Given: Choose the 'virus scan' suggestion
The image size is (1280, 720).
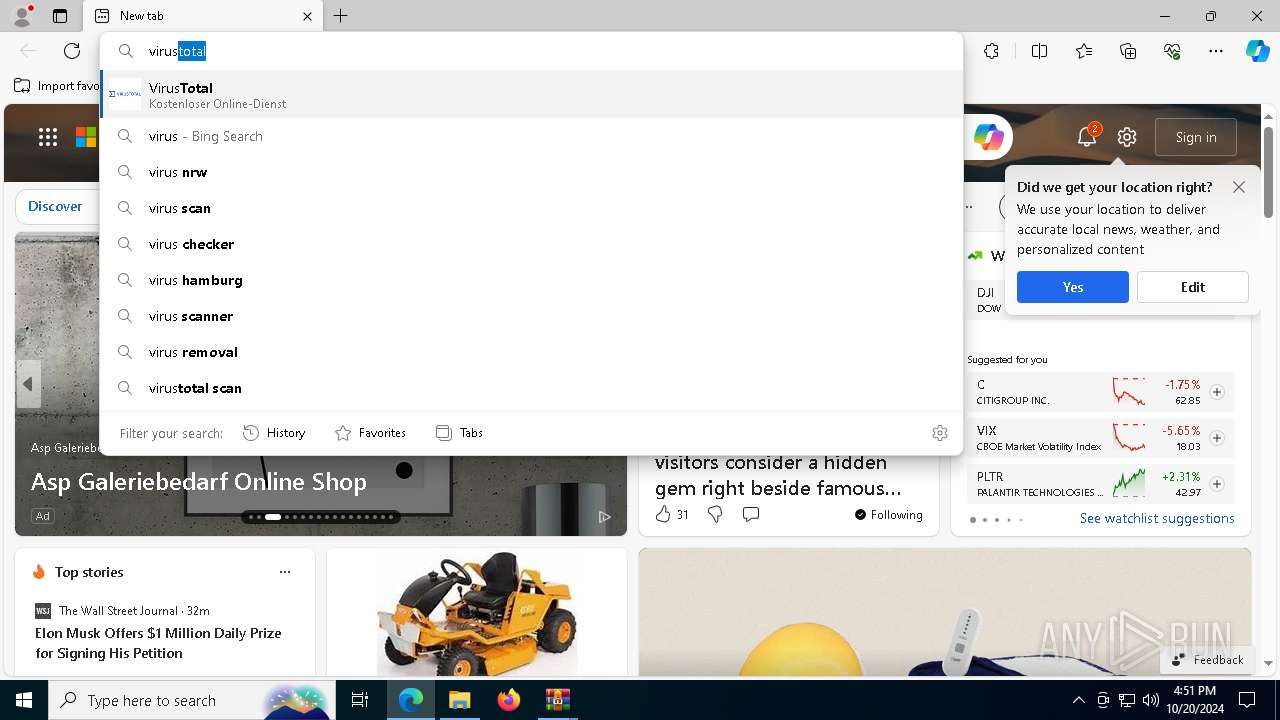Looking at the screenshot, I should (531, 208).
